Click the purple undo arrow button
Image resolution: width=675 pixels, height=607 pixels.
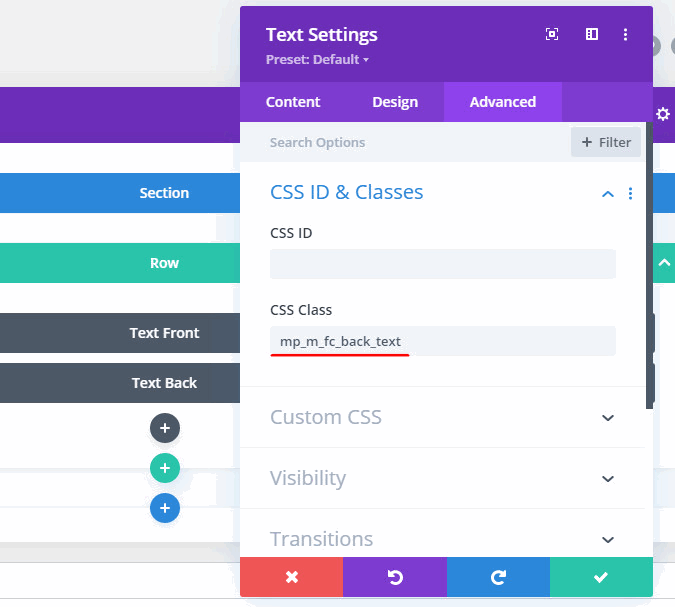394,577
